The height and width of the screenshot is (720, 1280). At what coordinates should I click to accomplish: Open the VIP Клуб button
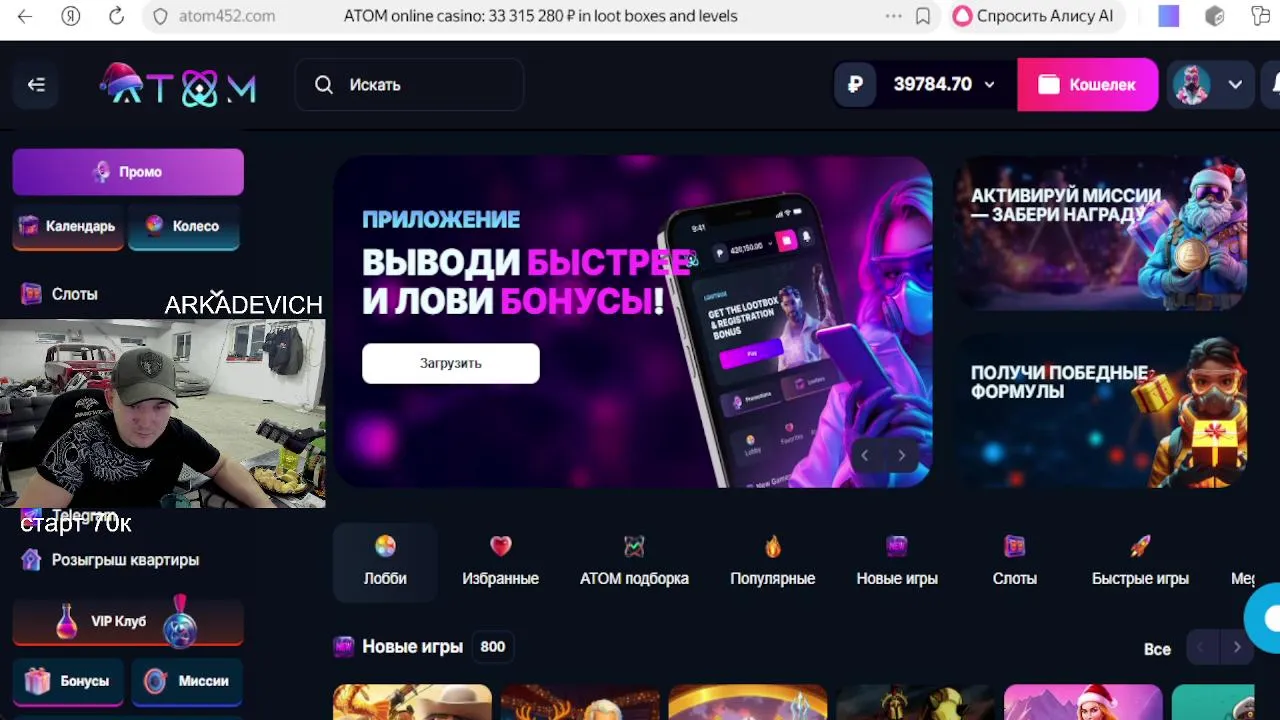click(128, 622)
